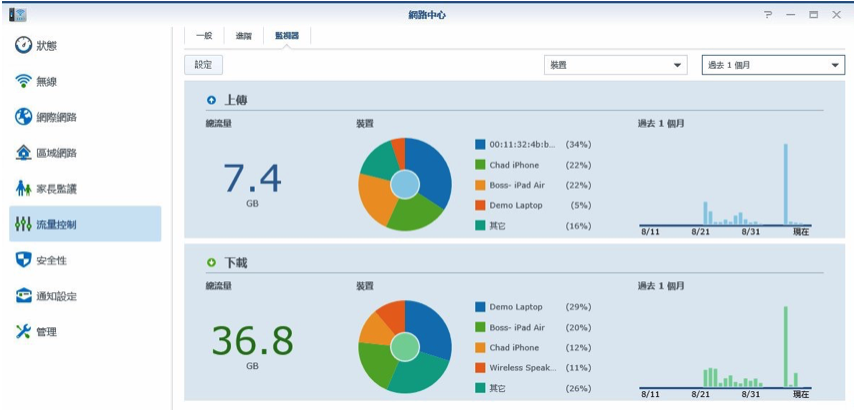The height and width of the screenshot is (414, 854).
Task: Open the 網際網路 globe icon
Action: point(23,117)
